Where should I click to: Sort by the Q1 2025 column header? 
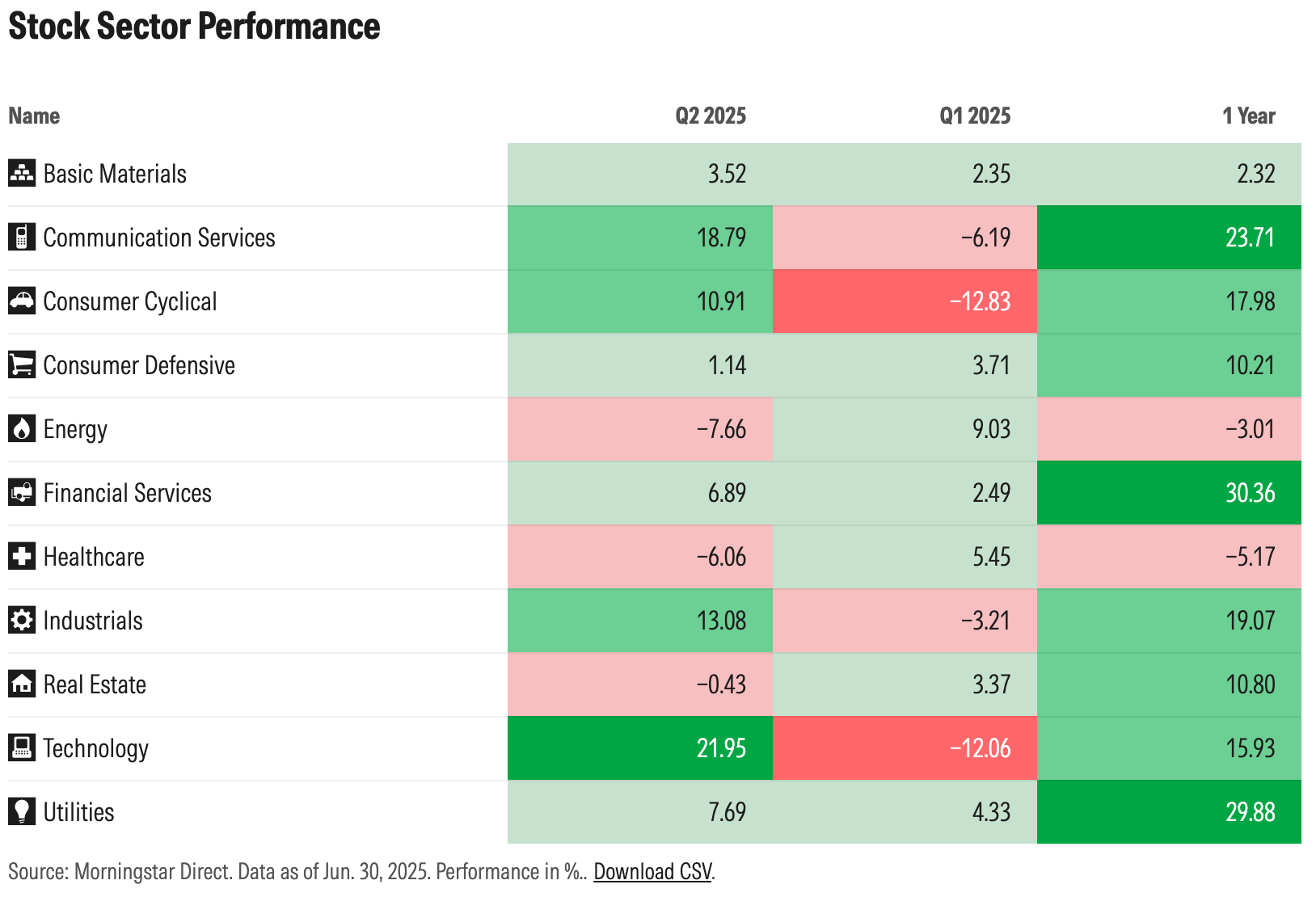pyautogui.click(x=975, y=116)
